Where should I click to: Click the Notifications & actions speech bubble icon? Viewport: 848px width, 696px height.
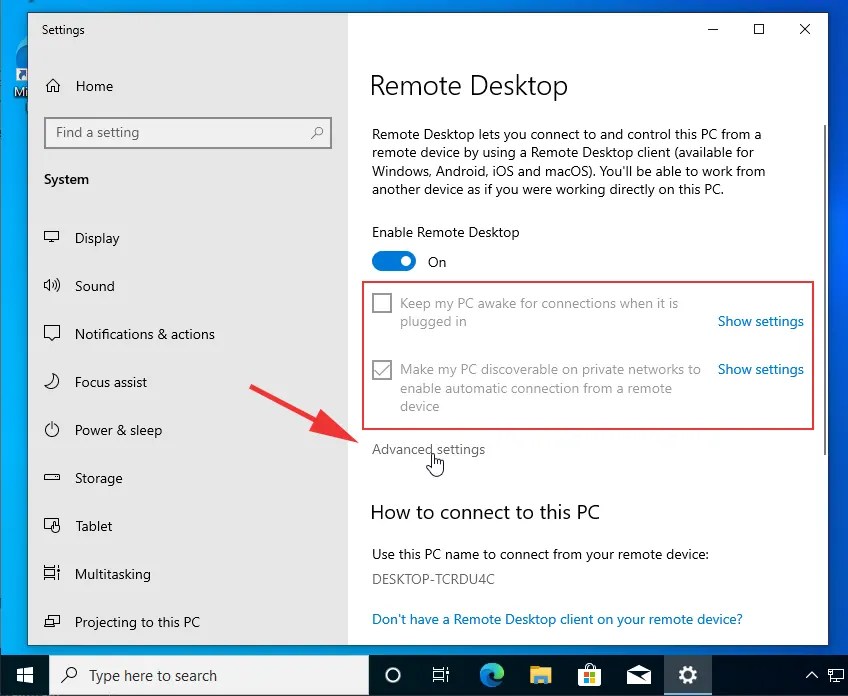click(x=51, y=333)
